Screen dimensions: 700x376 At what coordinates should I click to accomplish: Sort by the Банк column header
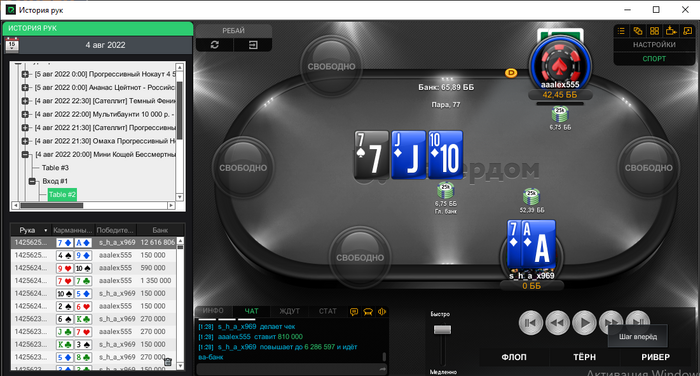(x=160, y=230)
